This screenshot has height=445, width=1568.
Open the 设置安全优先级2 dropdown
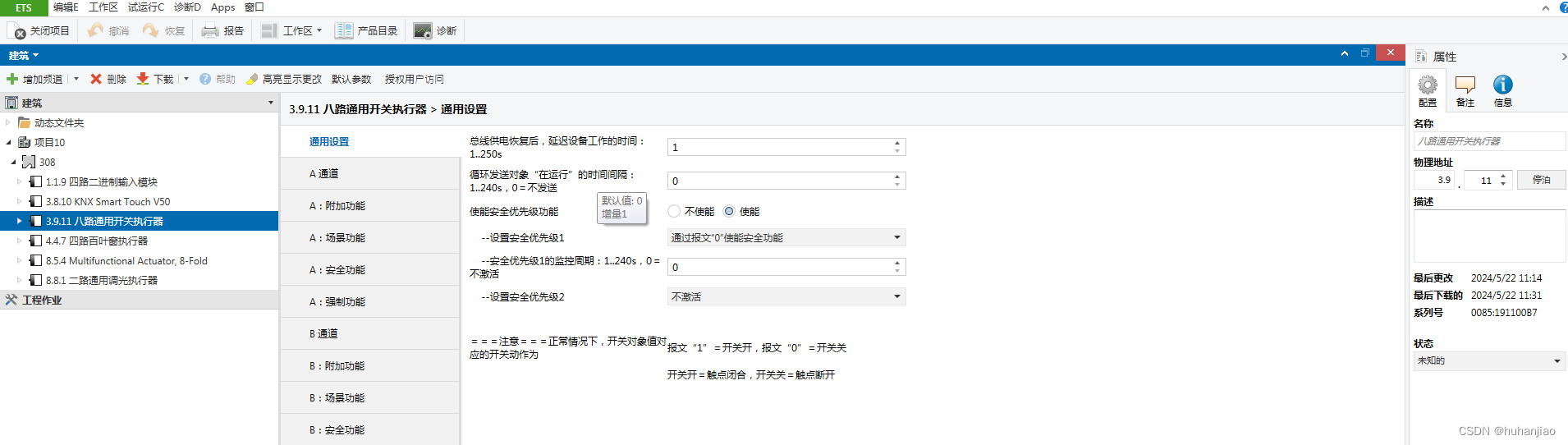point(786,296)
